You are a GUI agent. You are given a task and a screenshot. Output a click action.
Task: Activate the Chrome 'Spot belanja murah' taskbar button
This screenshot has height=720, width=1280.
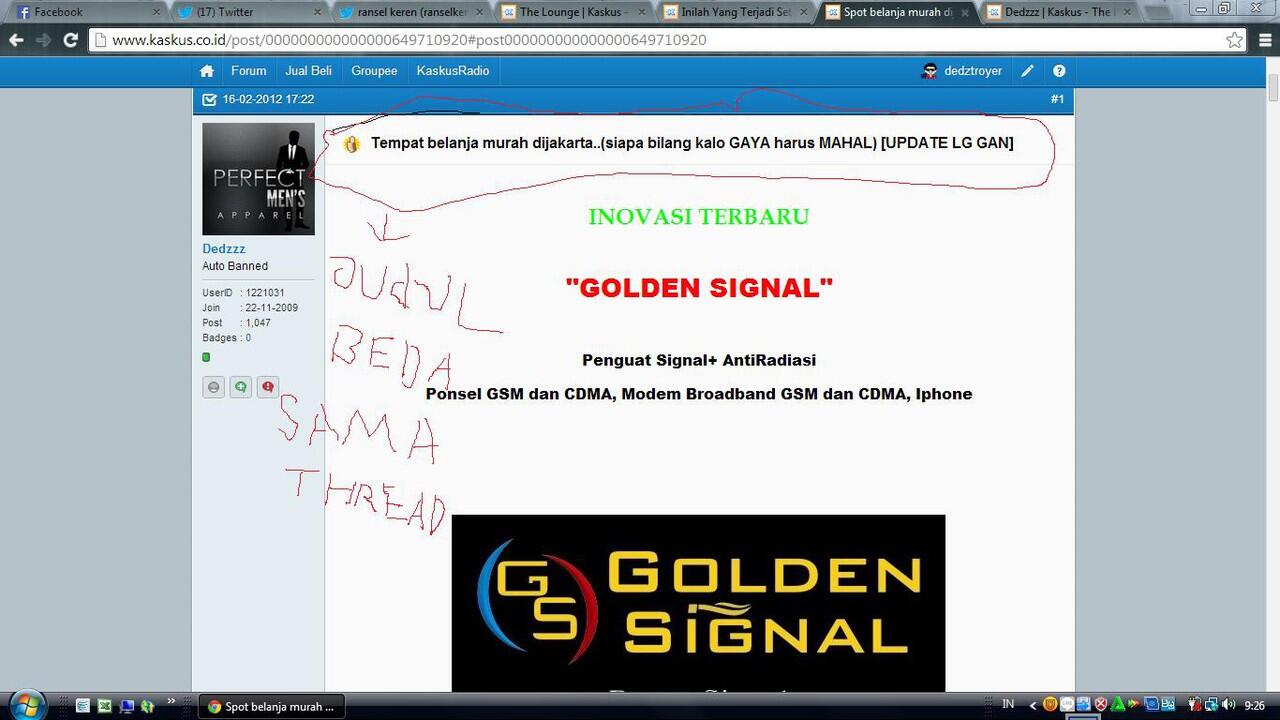[272, 706]
